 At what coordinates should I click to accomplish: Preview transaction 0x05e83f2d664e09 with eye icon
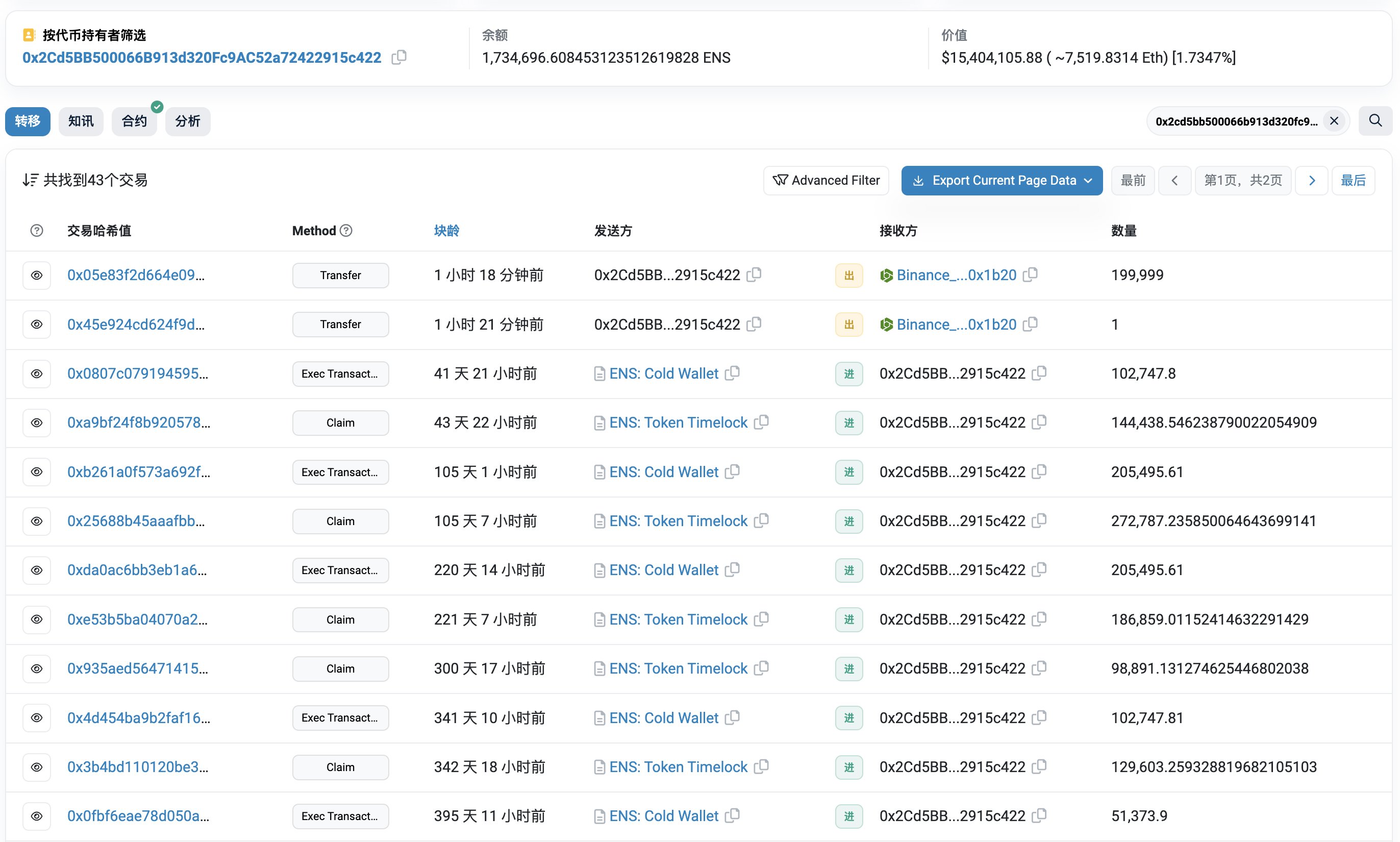tap(37, 275)
